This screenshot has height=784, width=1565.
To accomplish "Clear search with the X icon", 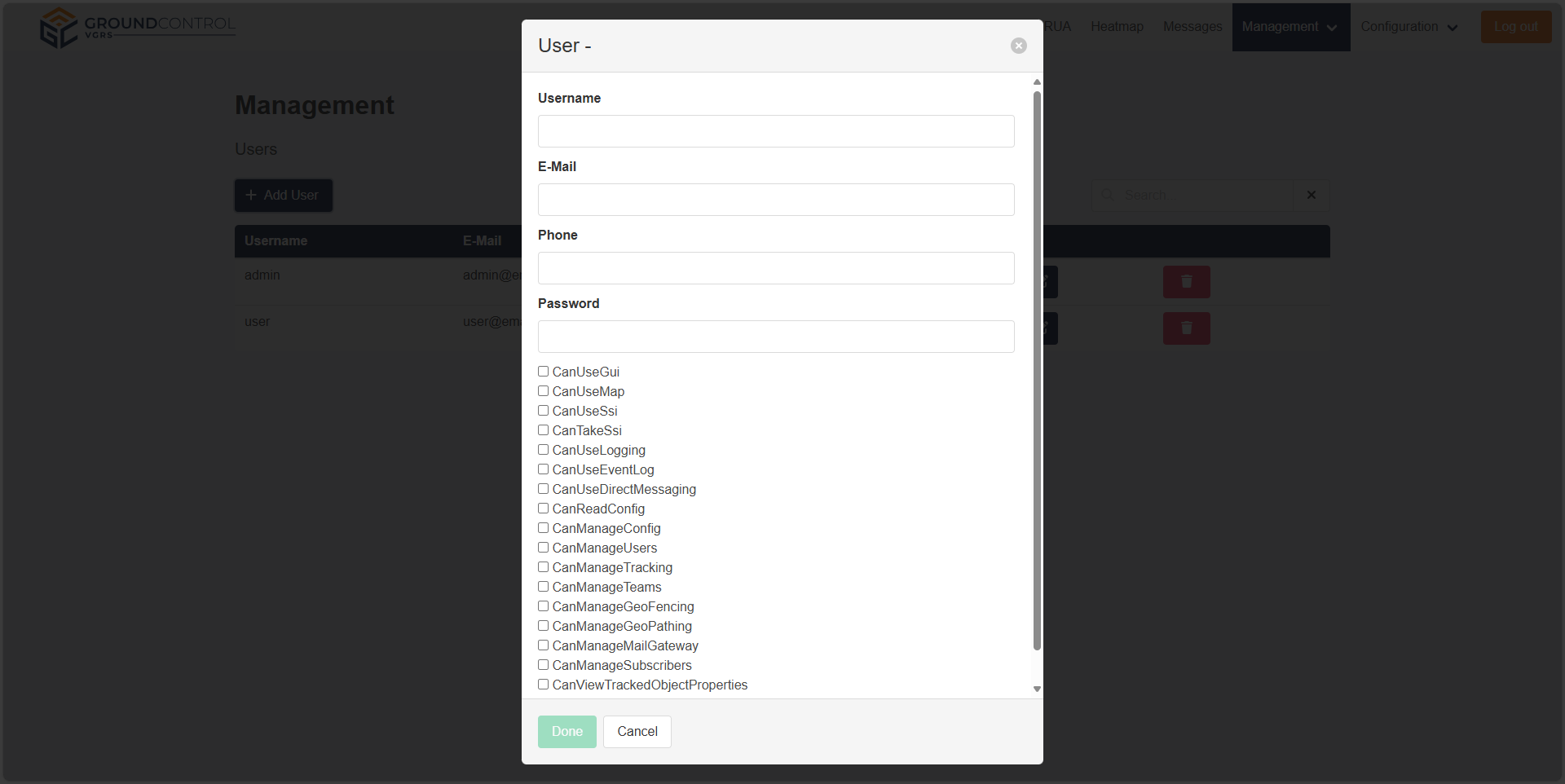I will coord(1311,196).
